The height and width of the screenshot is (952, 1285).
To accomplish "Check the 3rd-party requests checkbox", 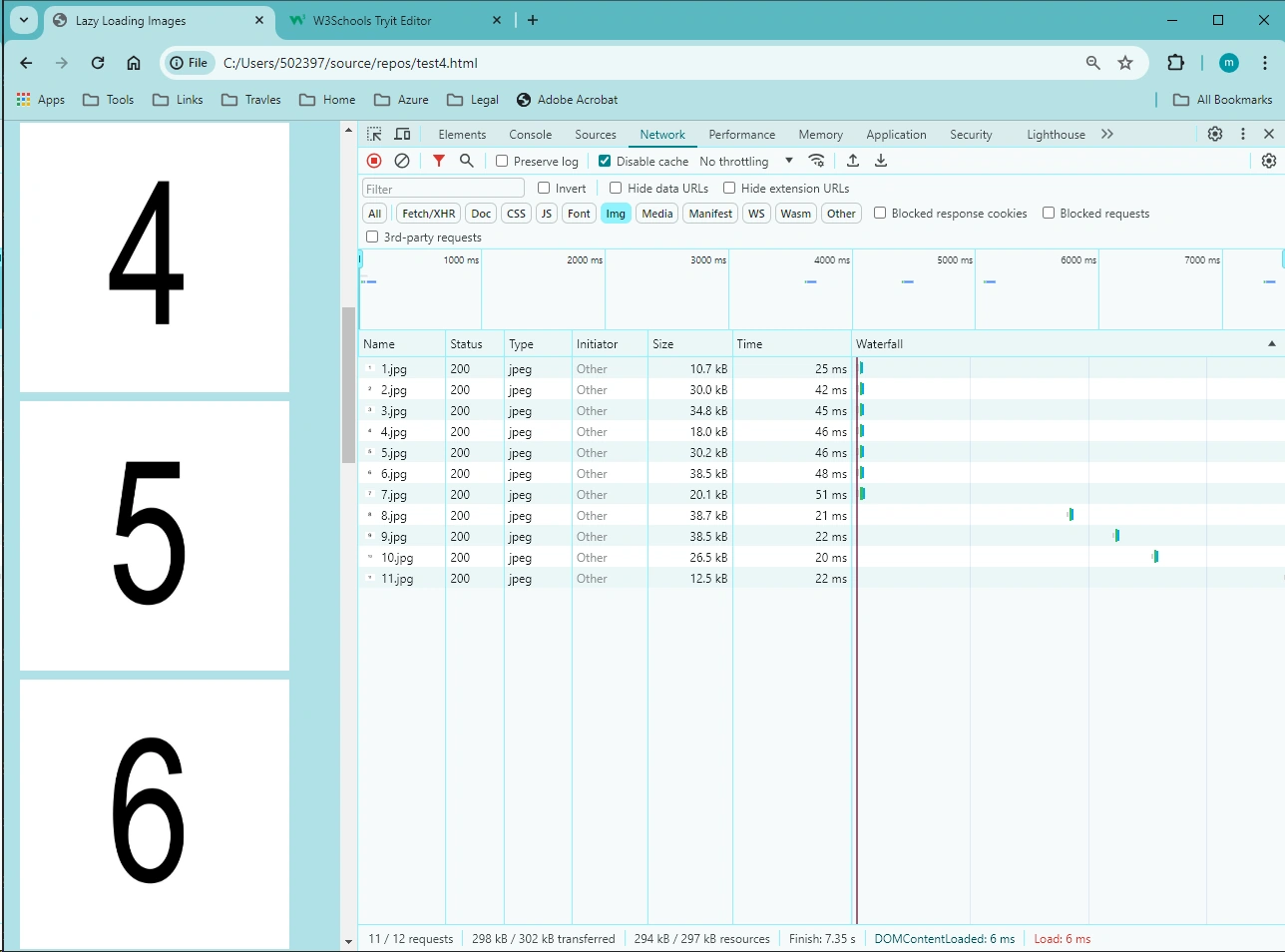I will click(372, 237).
